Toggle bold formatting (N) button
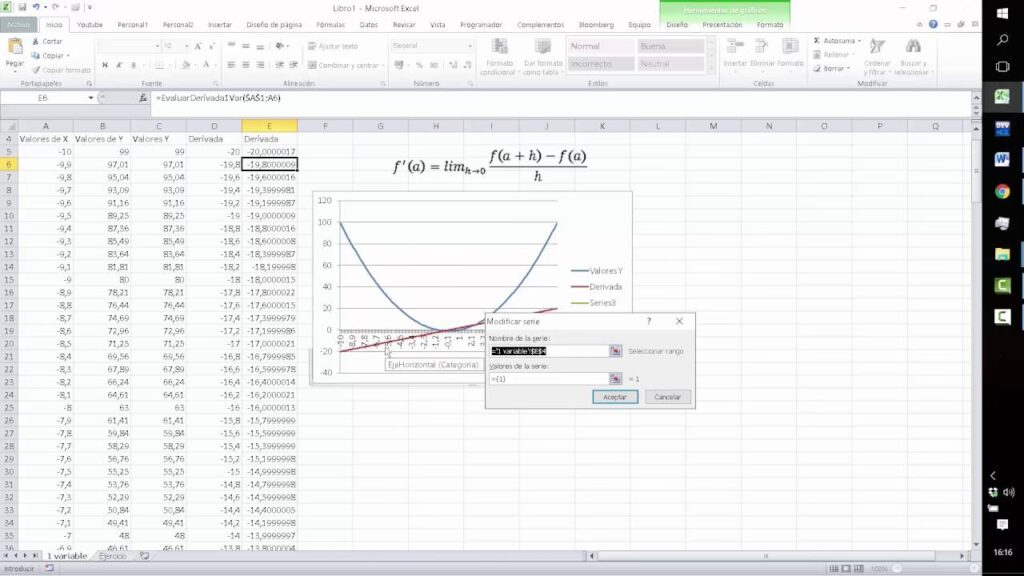The image size is (1024, 576). pyautogui.click(x=107, y=66)
